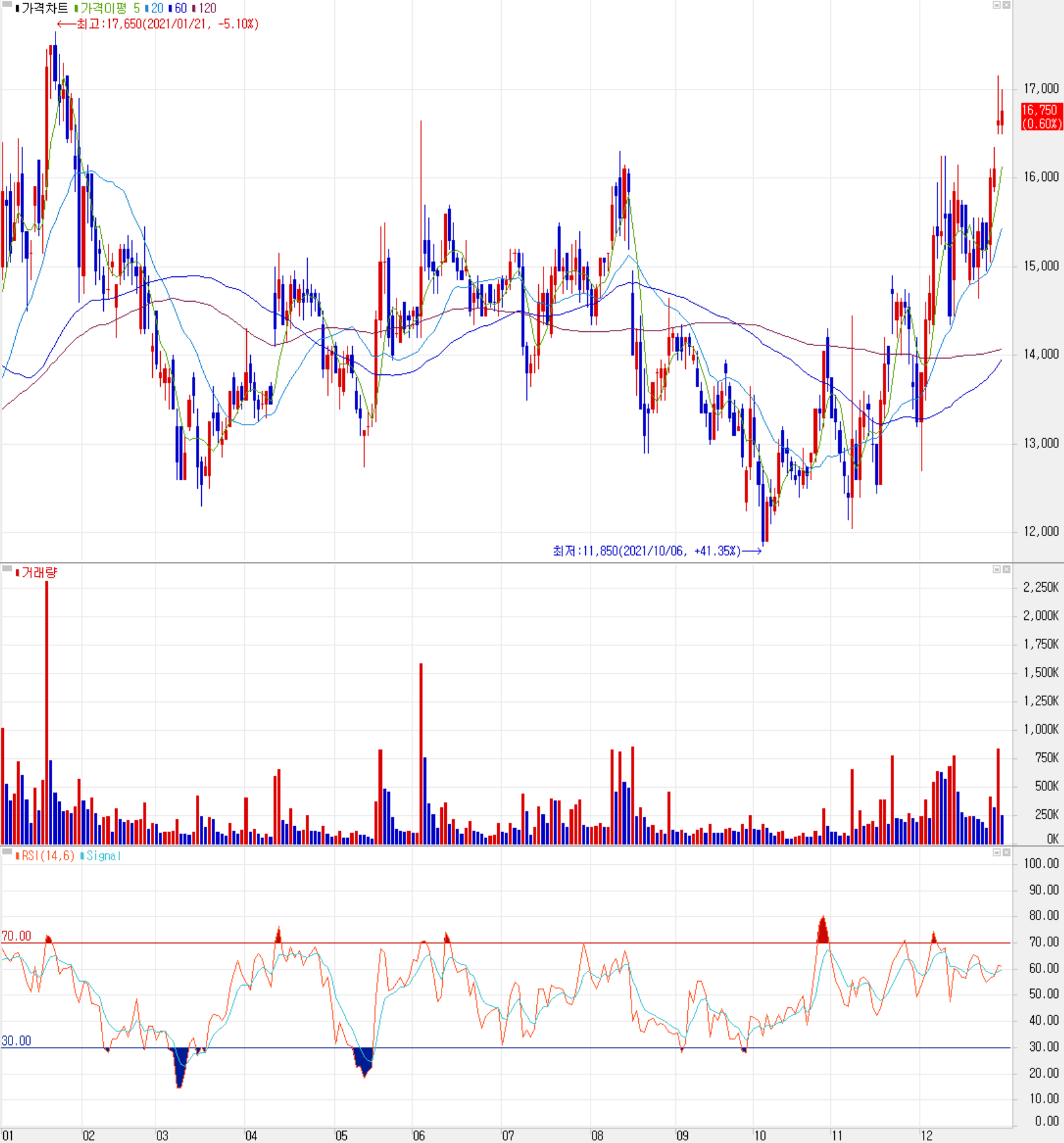Maximize the 거래량 volume pane
Image resolution: width=1064 pixels, height=1143 pixels.
coord(997,570)
